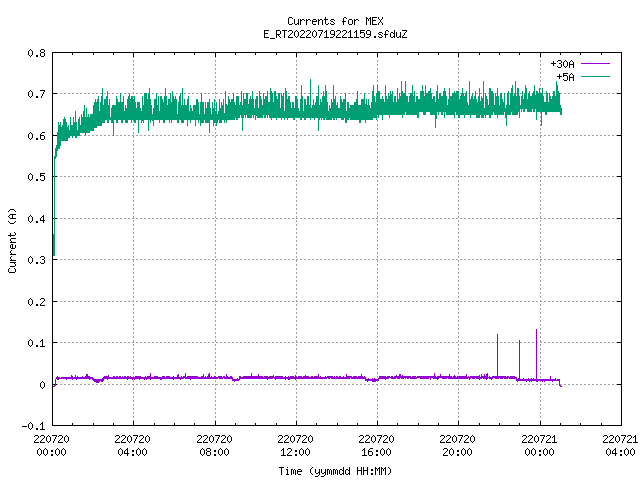The image size is (640, 480).
Task: Click the +30A legend label
Action: (562, 64)
